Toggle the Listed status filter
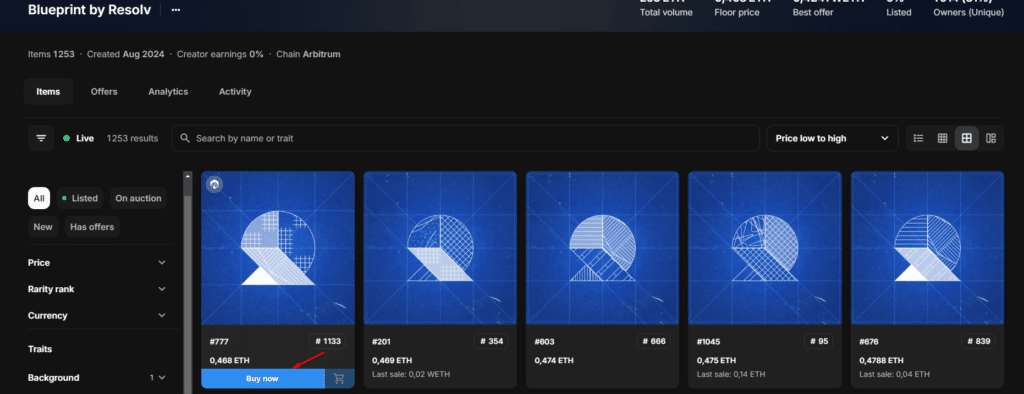Screen dimensions: 1024x394 [x=80, y=198]
